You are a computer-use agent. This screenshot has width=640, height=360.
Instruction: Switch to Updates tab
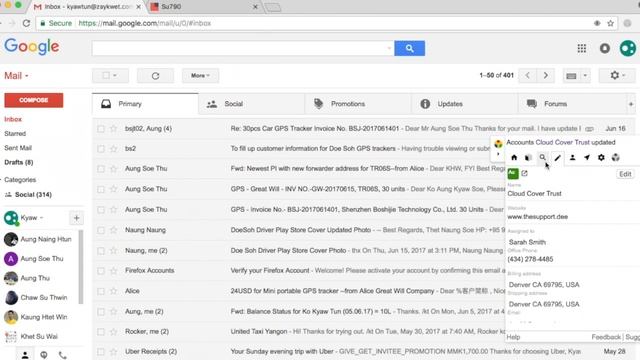tap(464, 104)
